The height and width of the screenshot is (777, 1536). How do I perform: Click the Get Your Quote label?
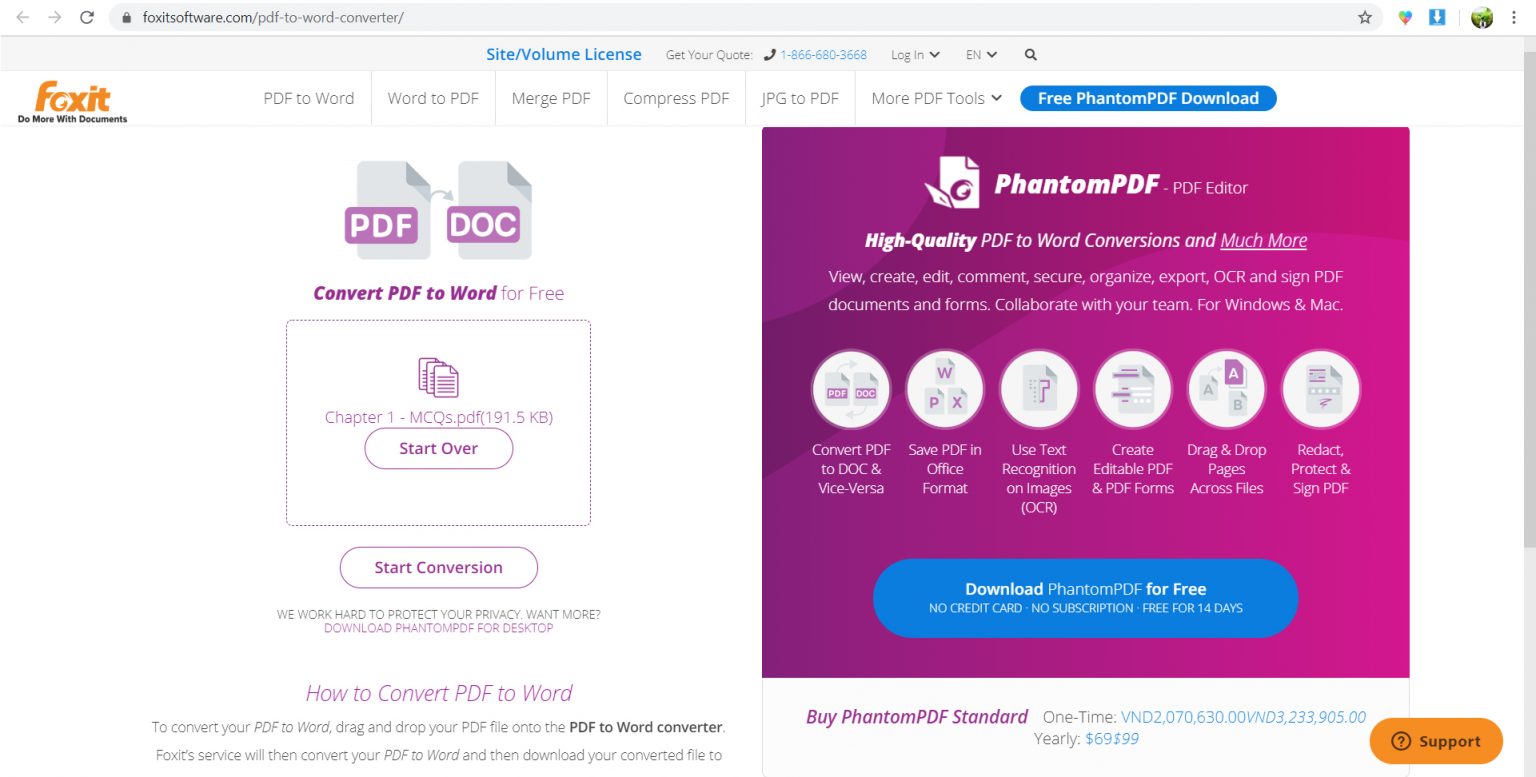pos(709,55)
